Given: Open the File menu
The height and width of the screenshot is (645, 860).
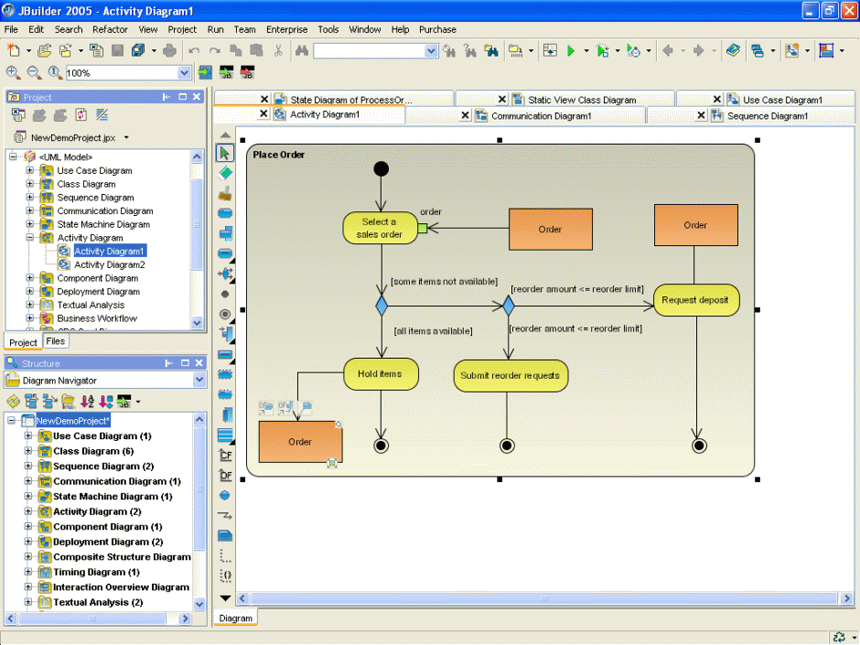Looking at the screenshot, I should pos(11,30).
